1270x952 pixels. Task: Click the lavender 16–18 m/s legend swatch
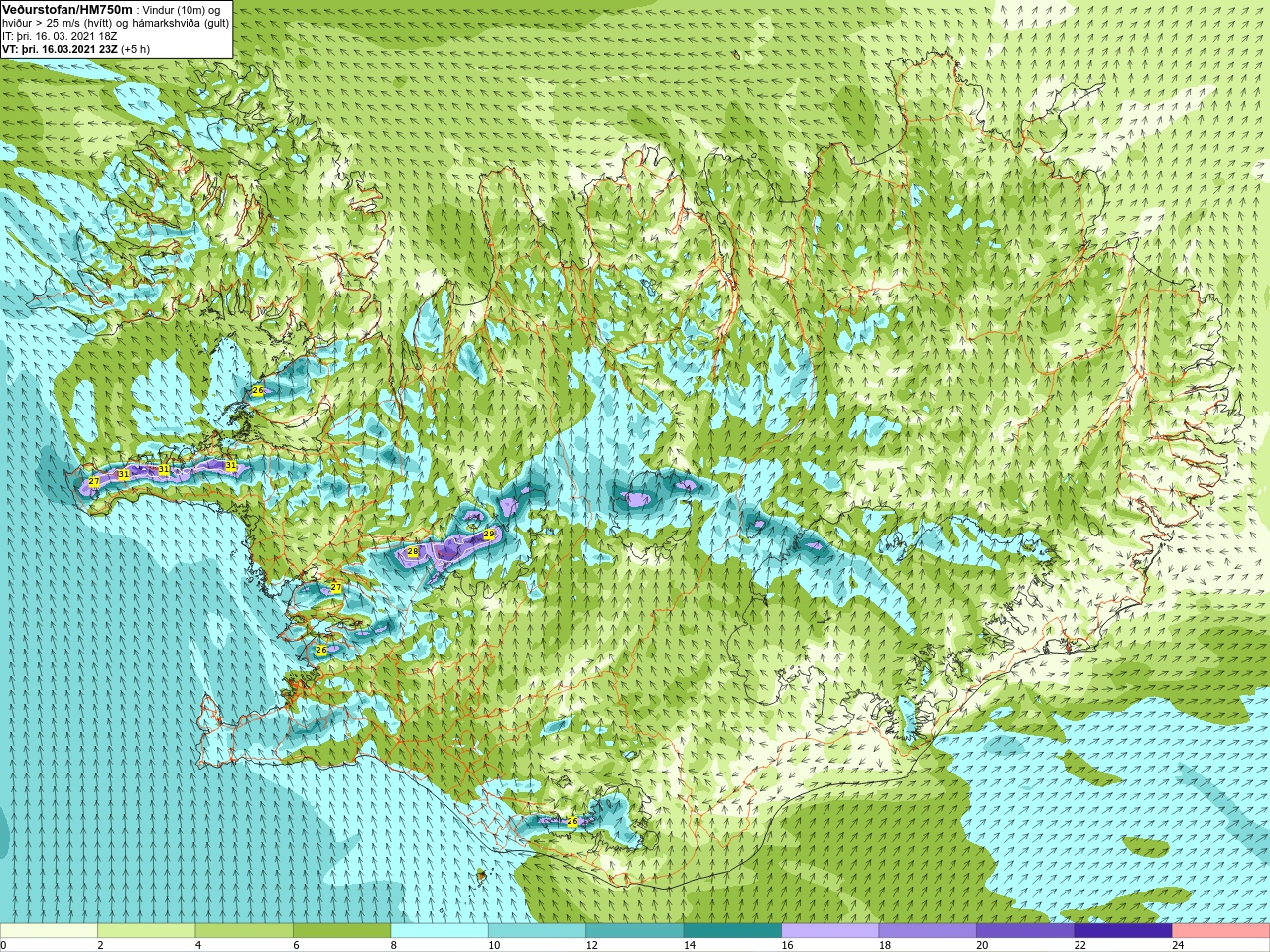(x=830, y=931)
